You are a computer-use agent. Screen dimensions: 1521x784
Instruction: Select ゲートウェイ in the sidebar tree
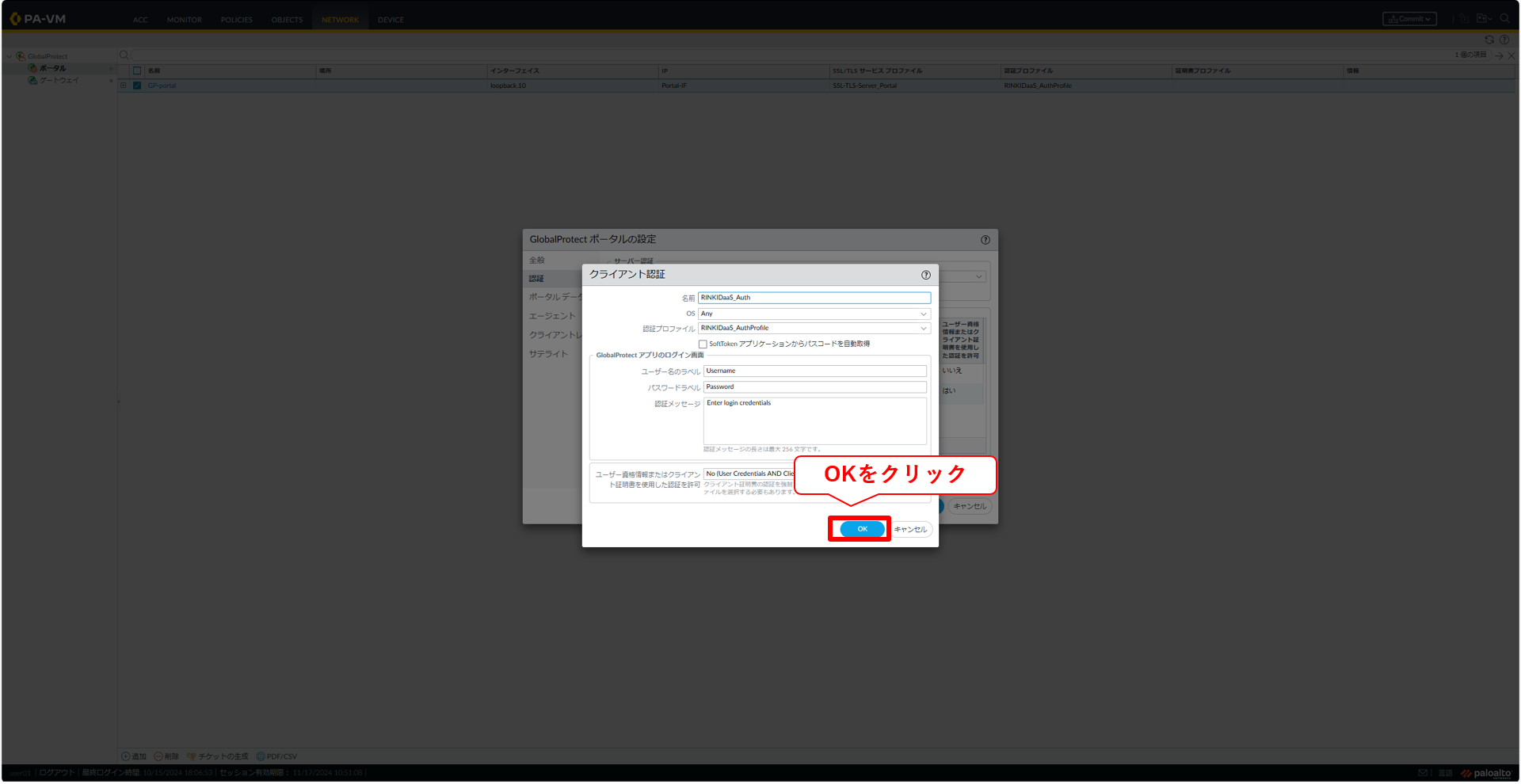(59, 81)
